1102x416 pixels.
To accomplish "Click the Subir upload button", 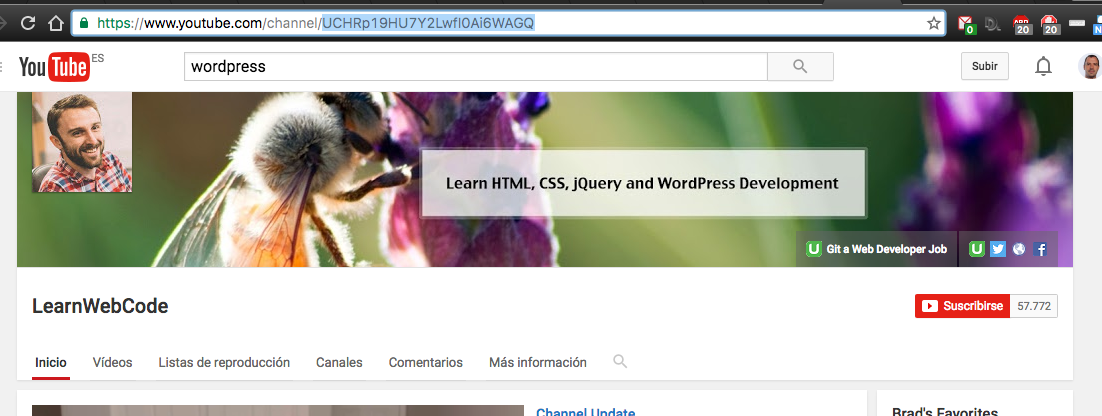I will 984,67.
